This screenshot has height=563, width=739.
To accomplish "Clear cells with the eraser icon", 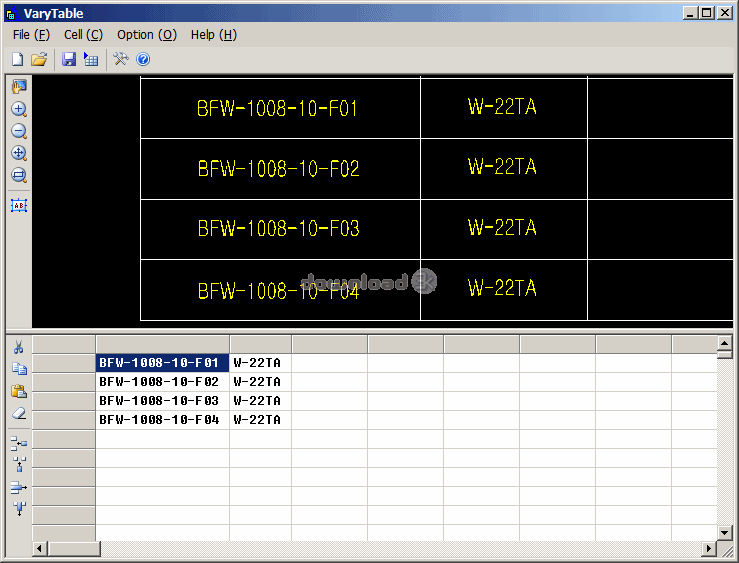I will pos(19,413).
